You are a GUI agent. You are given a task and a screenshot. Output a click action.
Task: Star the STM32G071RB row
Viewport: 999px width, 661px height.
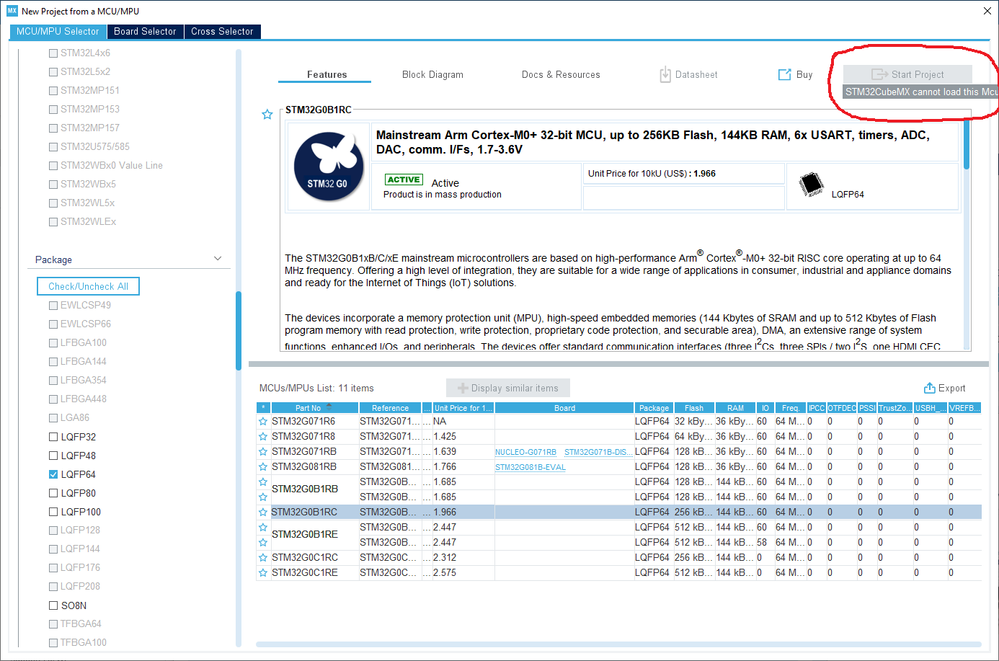pyautogui.click(x=262, y=452)
